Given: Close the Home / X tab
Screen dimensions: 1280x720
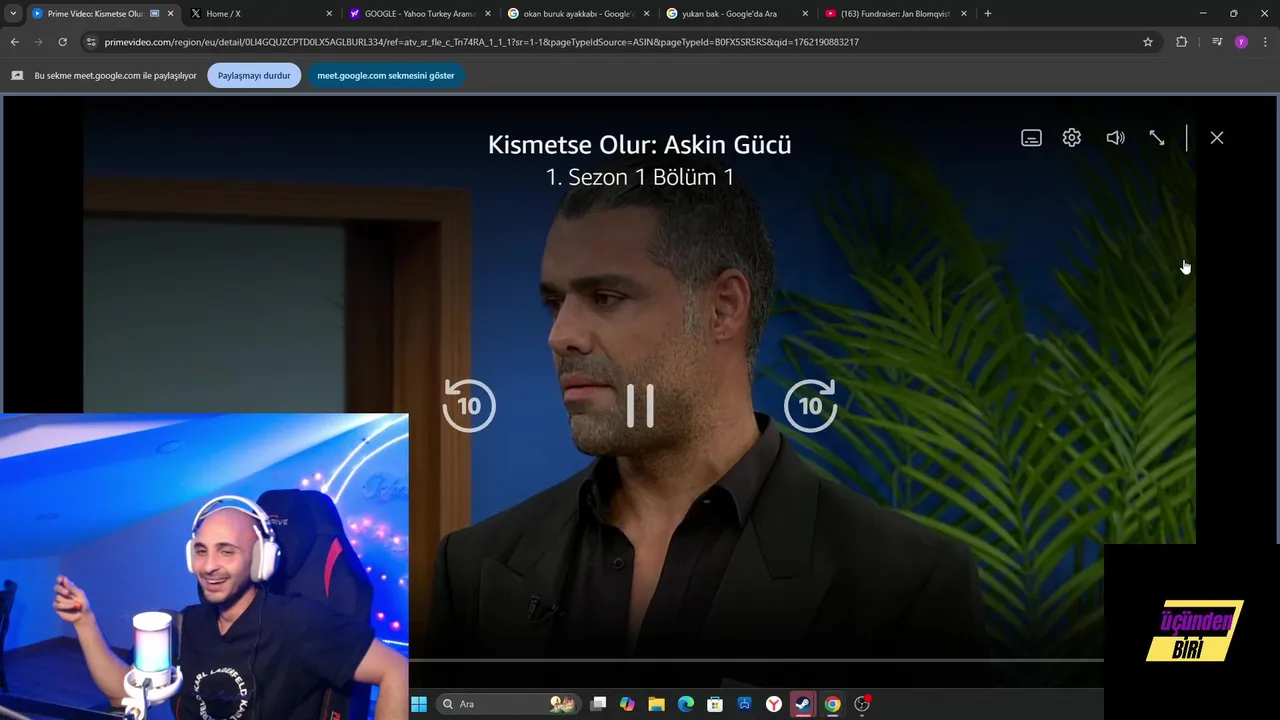Looking at the screenshot, I should pyautogui.click(x=329, y=14).
